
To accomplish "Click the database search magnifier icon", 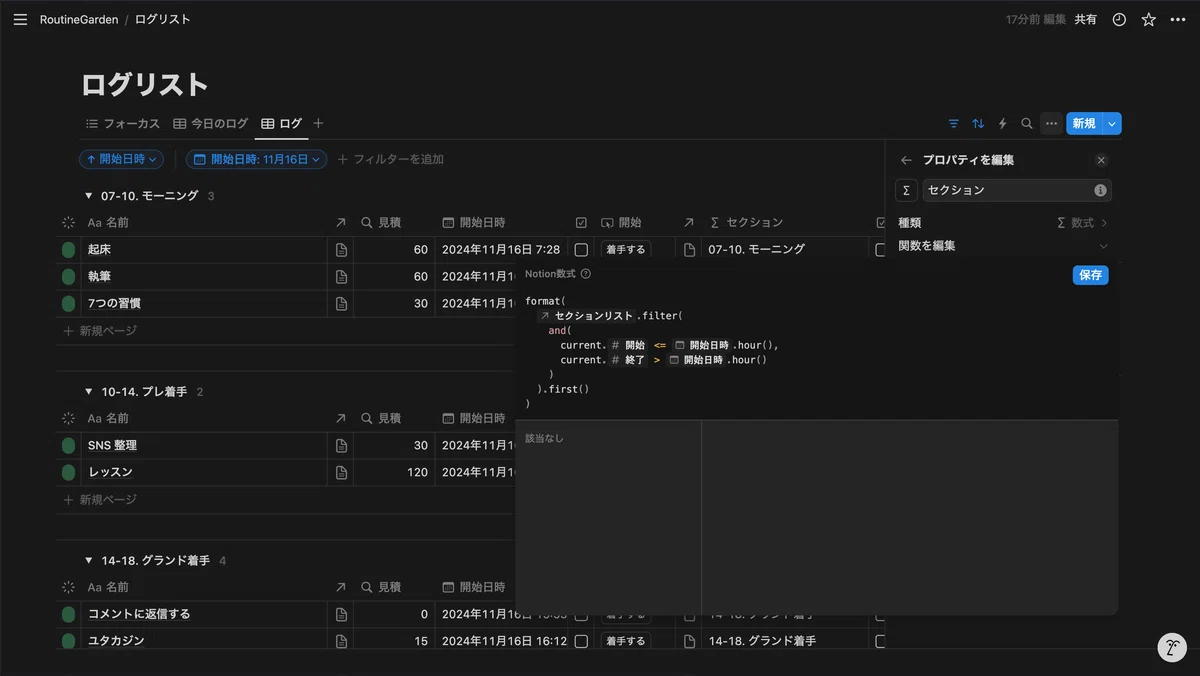I will click(x=1026, y=123).
